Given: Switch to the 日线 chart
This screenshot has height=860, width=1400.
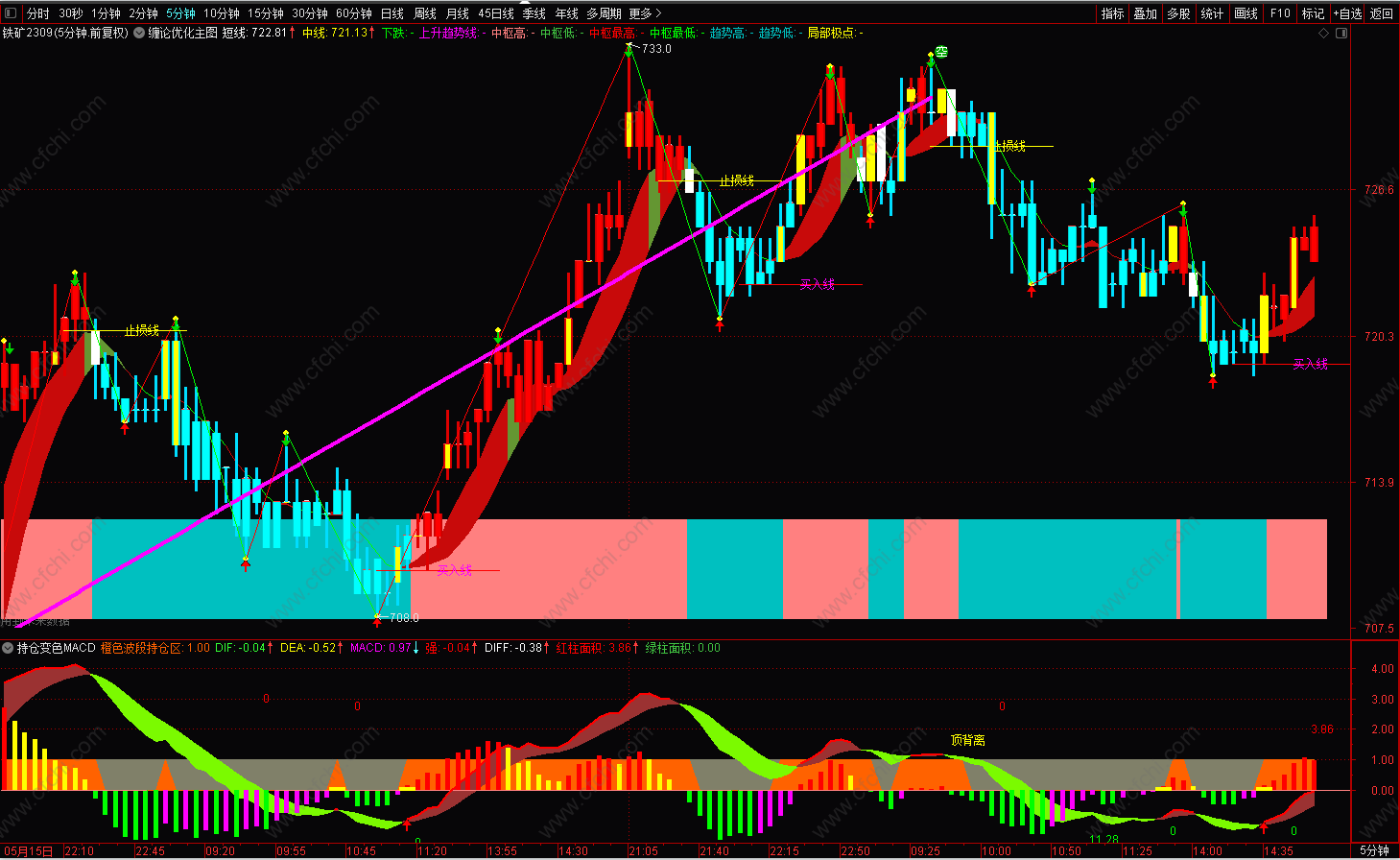Looking at the screenshot, I should 392,13.
